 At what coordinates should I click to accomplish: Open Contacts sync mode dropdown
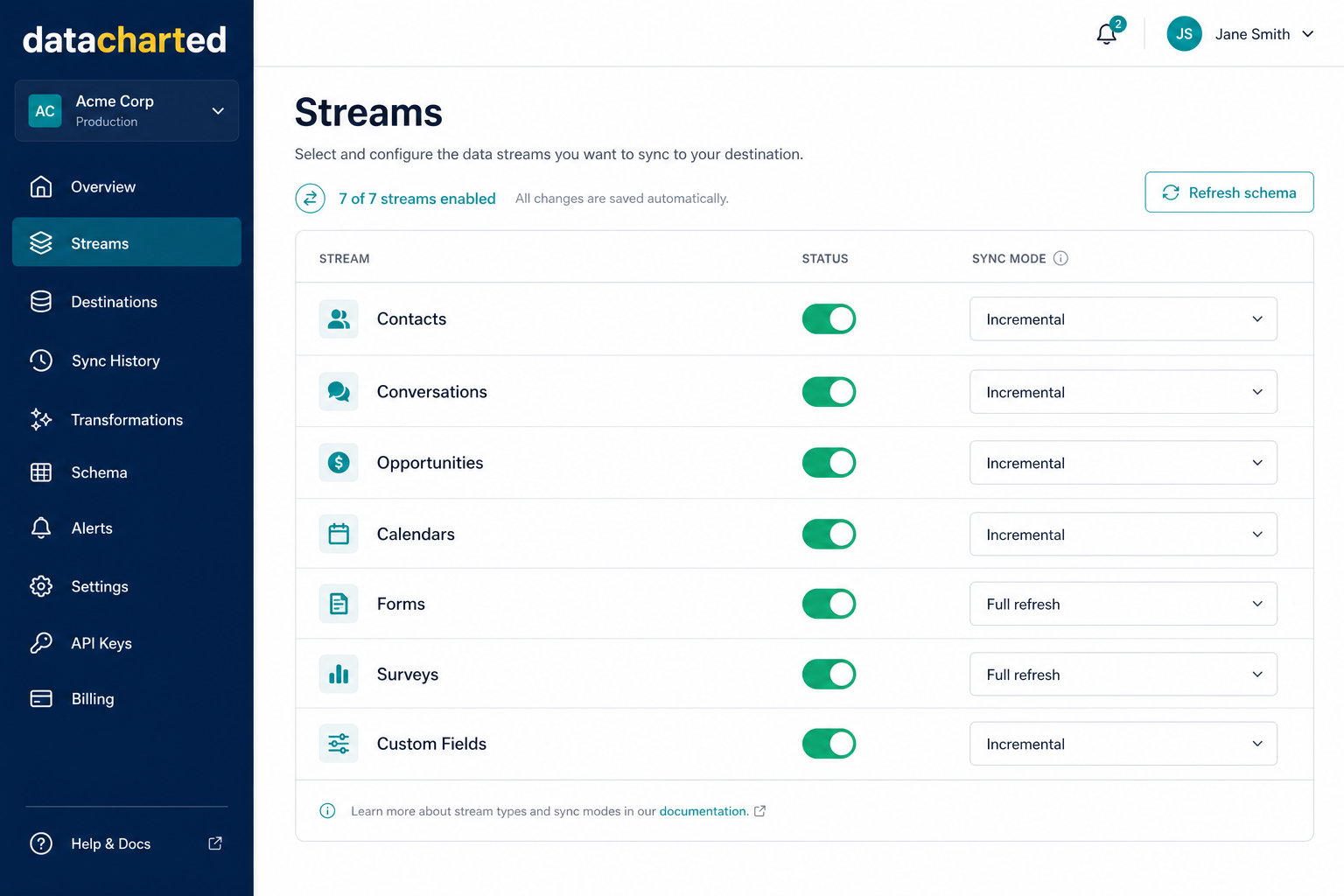[1123, 319]
